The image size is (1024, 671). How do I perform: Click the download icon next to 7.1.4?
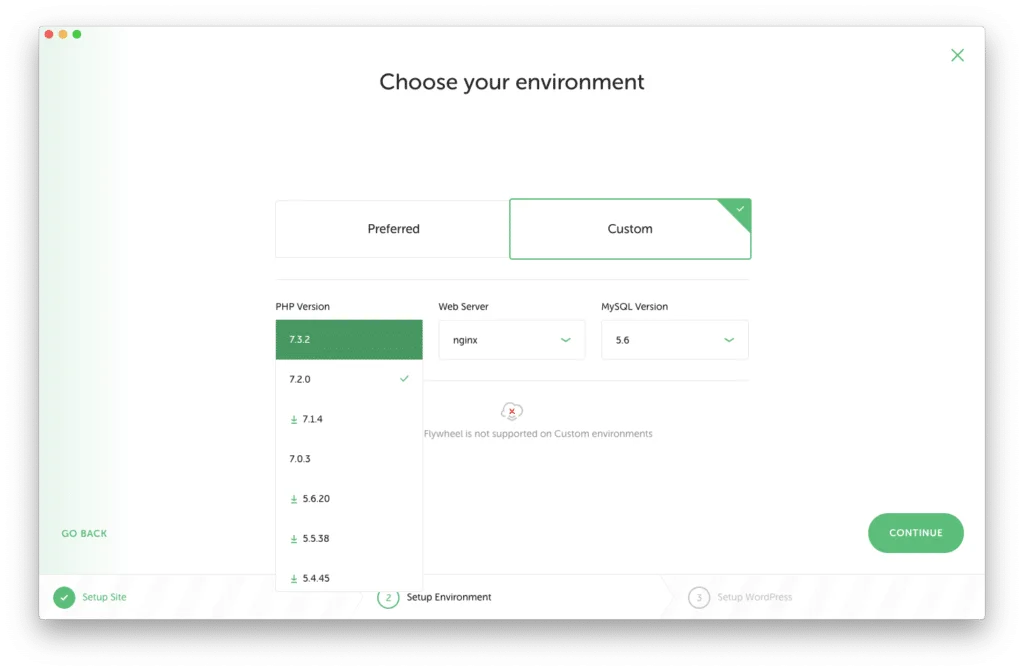pos(294,419)
